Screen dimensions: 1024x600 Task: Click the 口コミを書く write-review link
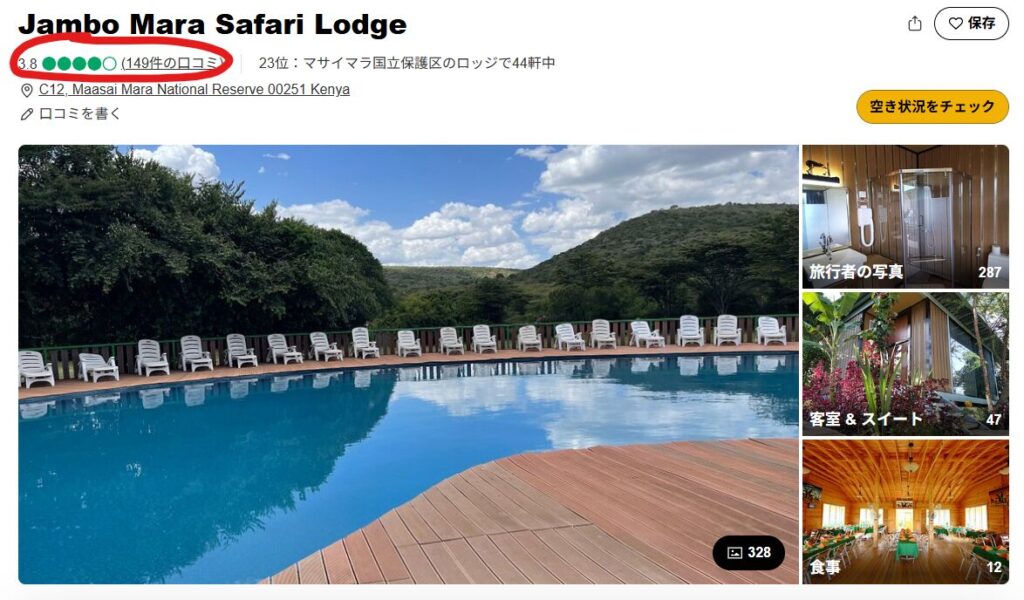80,114
